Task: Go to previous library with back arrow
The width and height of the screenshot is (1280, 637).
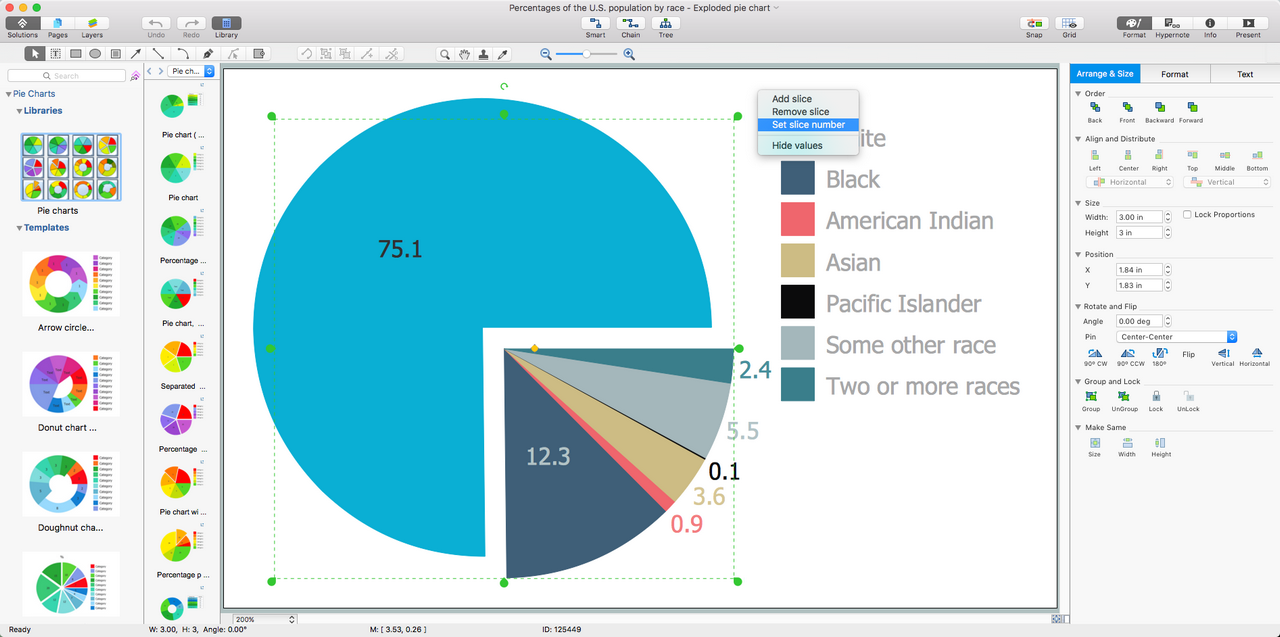Action: click(149, 71)
